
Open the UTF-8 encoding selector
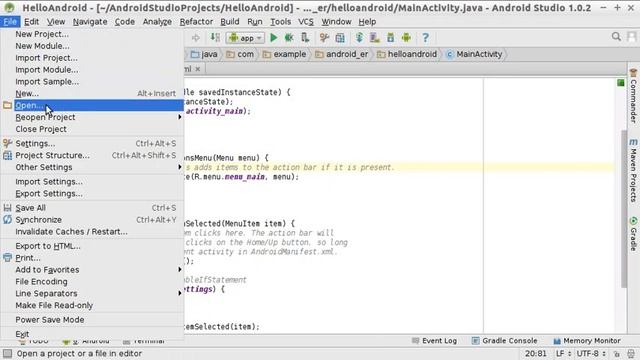point(591,353)
